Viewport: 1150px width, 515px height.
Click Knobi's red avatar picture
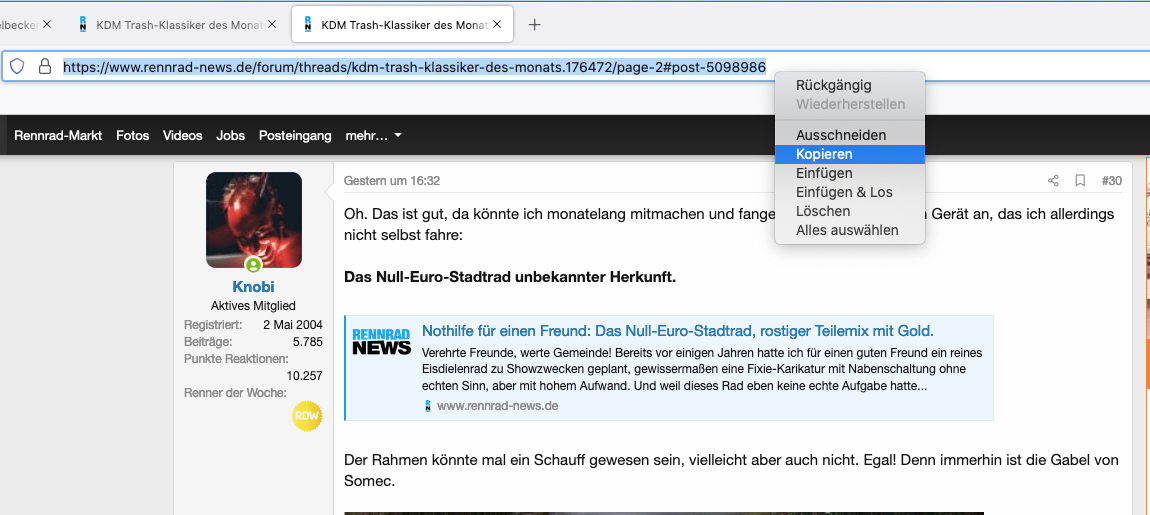[x=253, y=220]
